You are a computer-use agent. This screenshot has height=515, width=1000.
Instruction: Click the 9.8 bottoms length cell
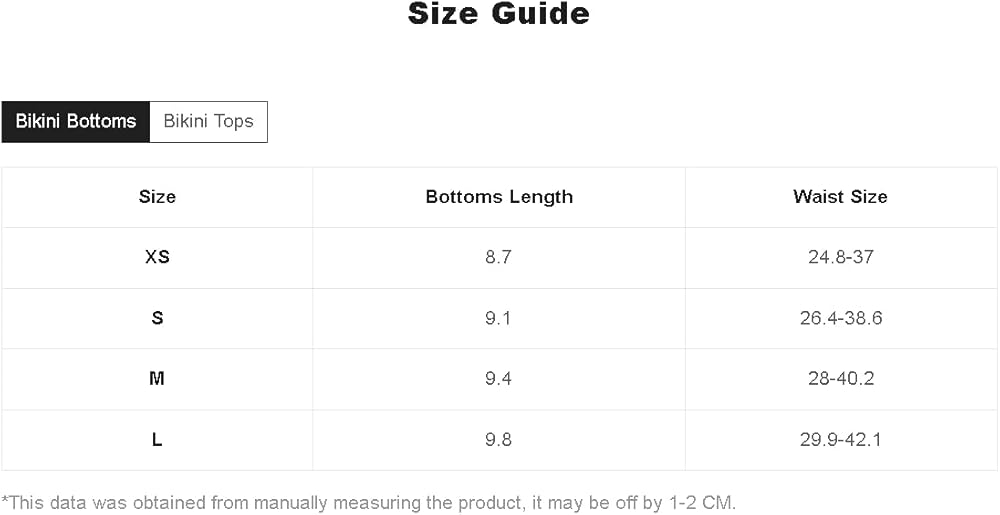498,440
